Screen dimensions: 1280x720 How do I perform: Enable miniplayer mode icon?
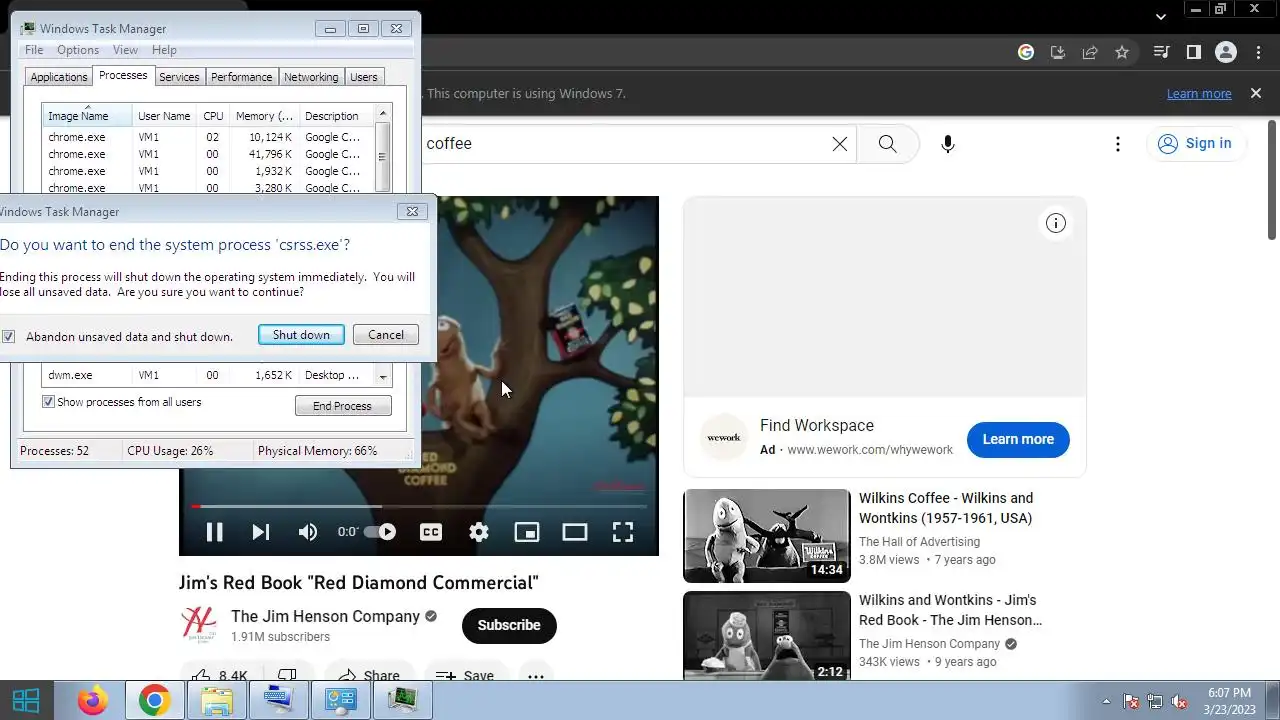[527, 532]
